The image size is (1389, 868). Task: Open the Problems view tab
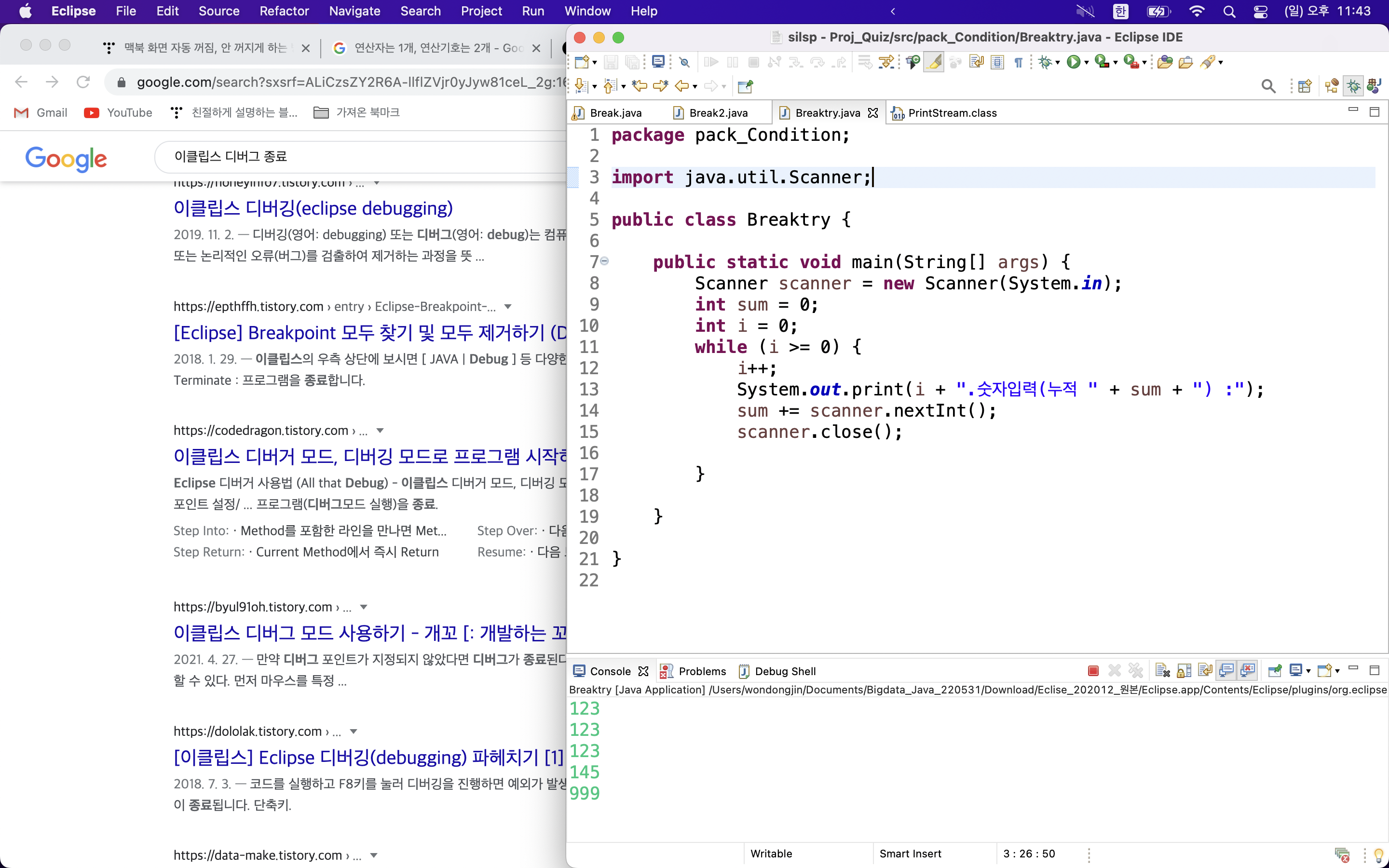701,671
